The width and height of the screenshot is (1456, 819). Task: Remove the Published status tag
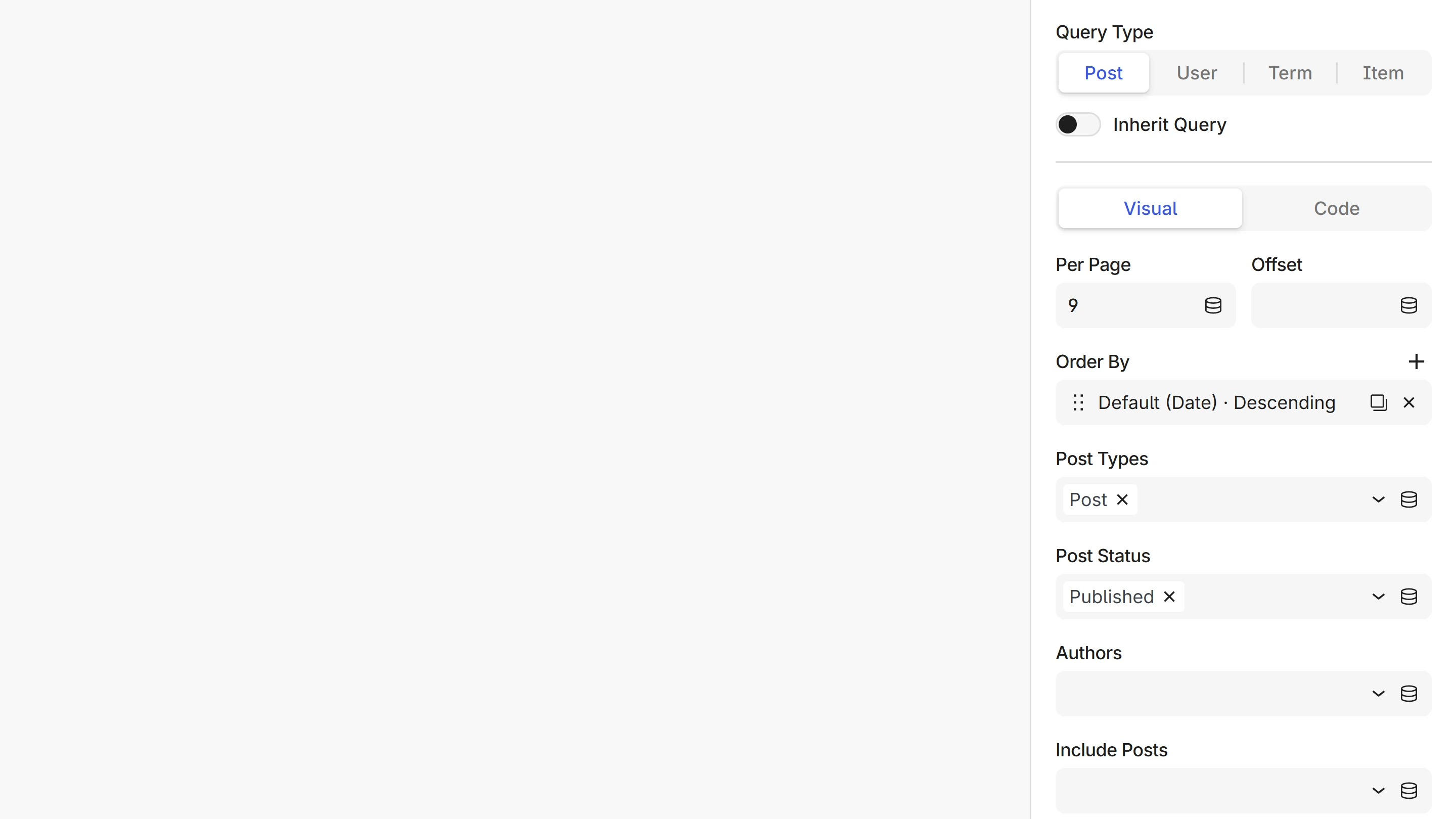pyautogui.click(x=1169, y=597)
